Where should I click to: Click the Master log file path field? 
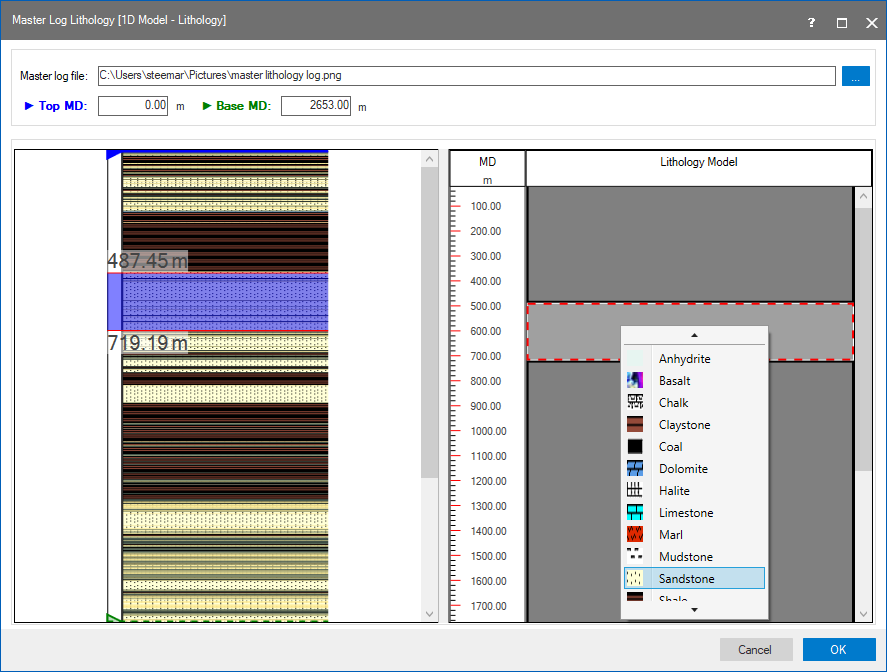pyautogui.click(x=465, y=76)
